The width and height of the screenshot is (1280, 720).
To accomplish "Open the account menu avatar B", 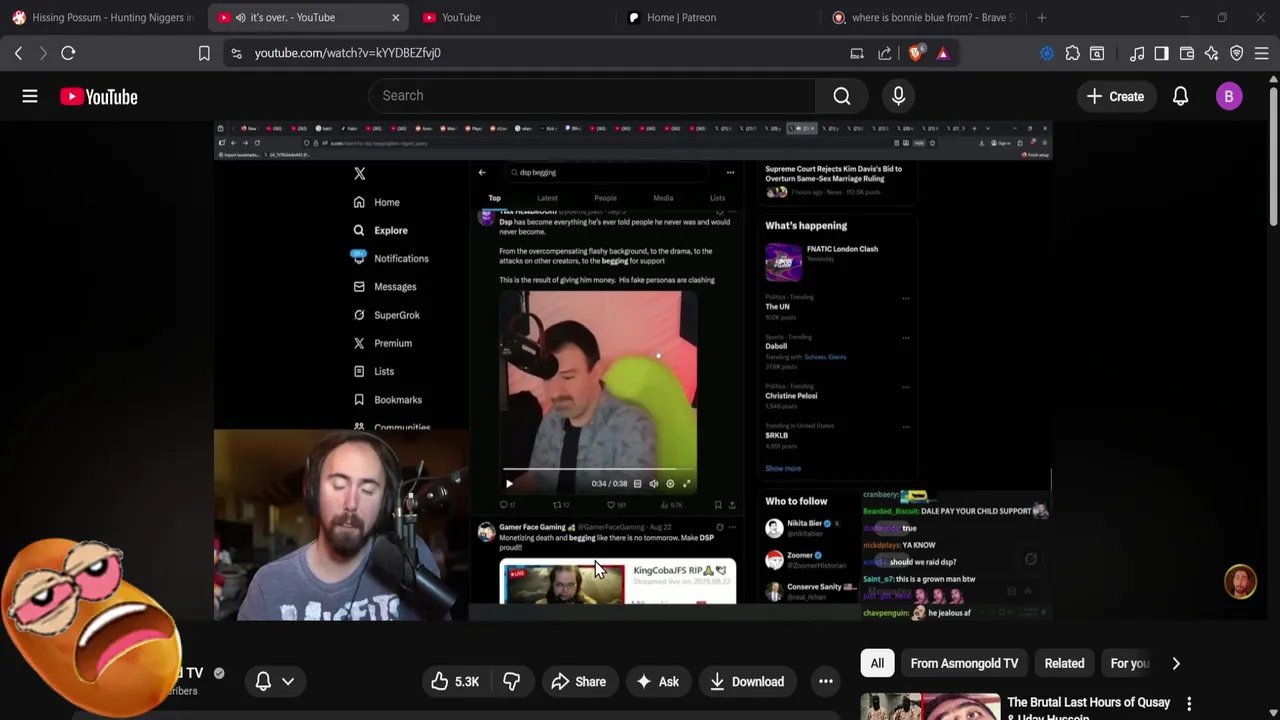I will click(x=1229, y=96).
